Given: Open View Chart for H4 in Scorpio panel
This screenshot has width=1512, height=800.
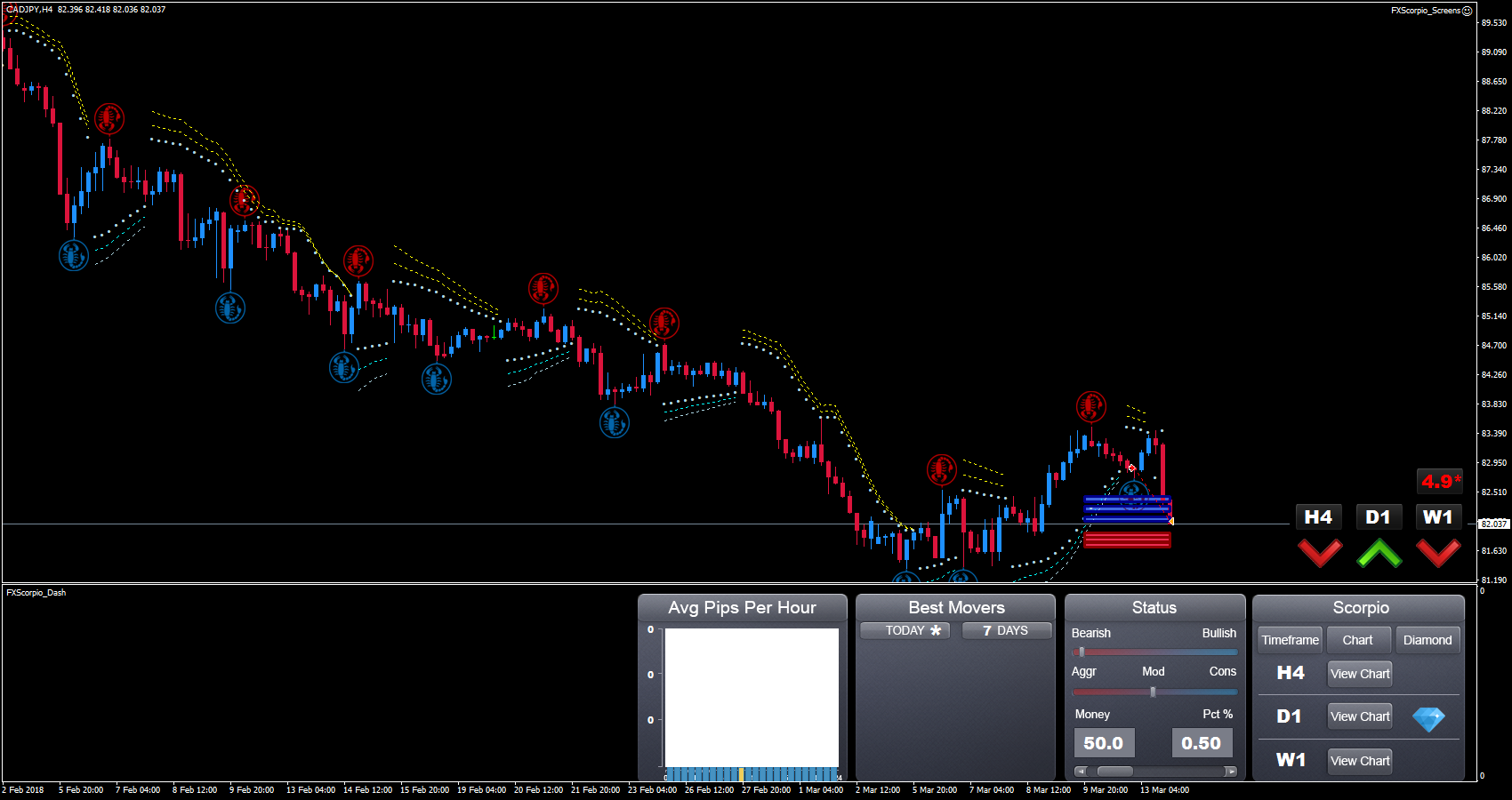Looking at the screenshot, I should [x=1359, y=674].
